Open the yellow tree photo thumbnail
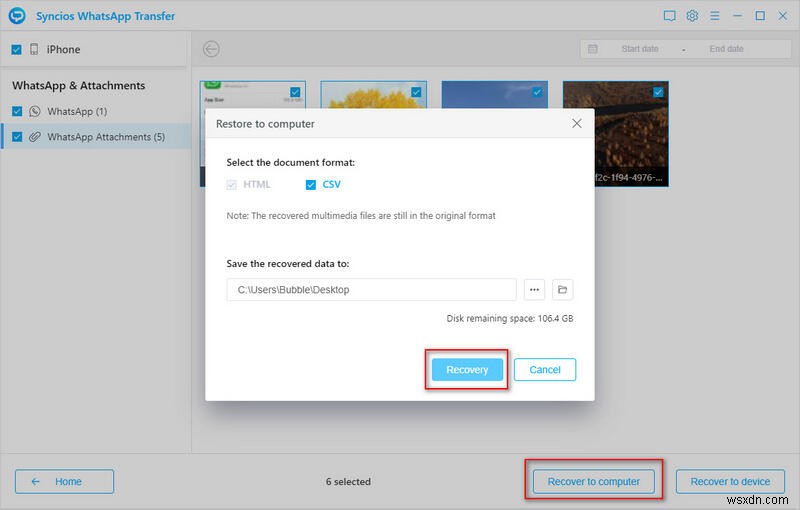800x510 pixels. [373, 95]
